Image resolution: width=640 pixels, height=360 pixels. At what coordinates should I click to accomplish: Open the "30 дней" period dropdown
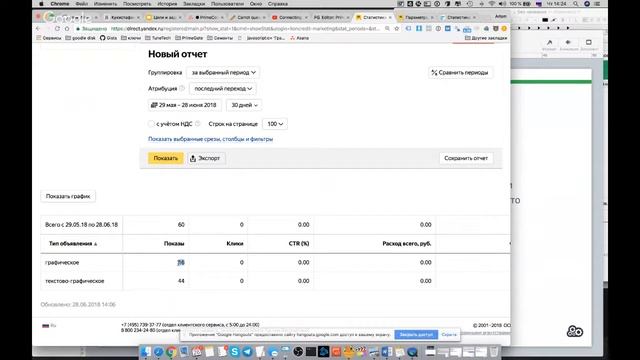(244, 105)
